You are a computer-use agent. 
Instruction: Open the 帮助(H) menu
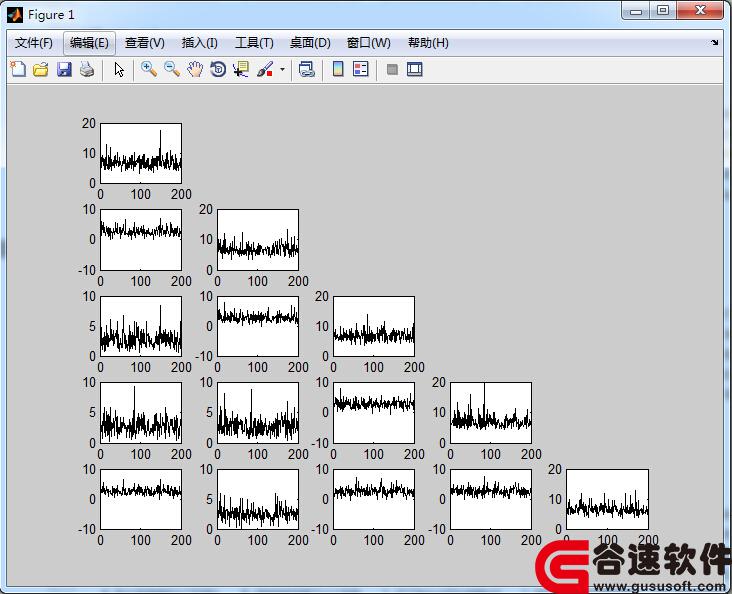pyautogui.click(x=428, y=43)
